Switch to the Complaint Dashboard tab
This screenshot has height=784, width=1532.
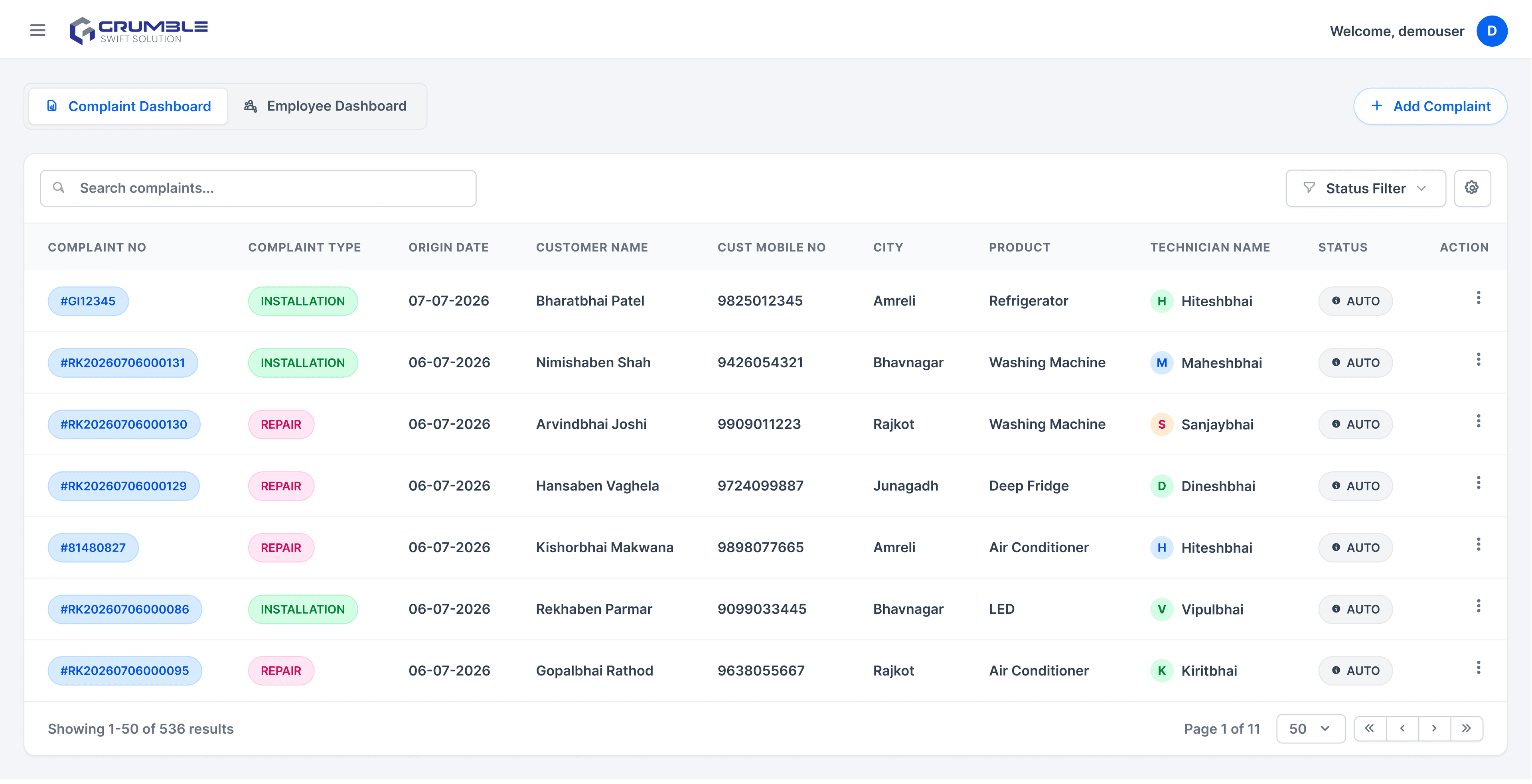128,106
